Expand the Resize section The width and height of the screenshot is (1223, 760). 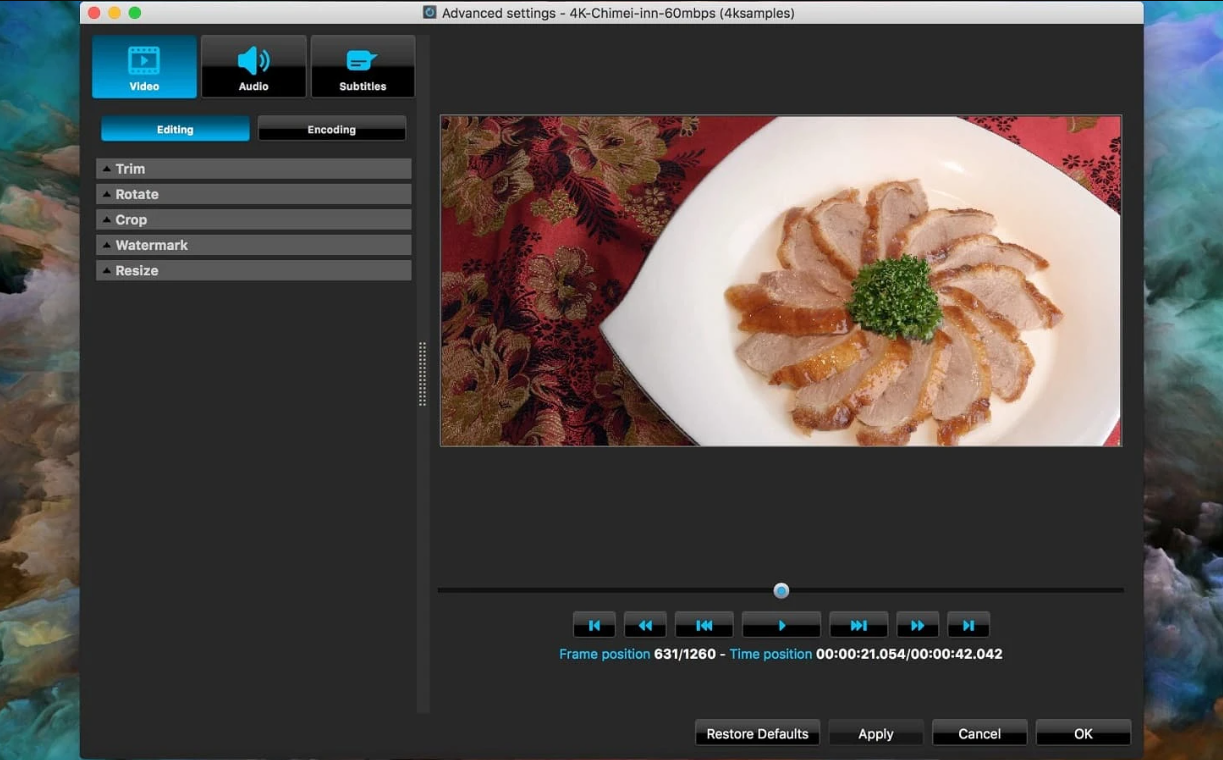point(253,271)
